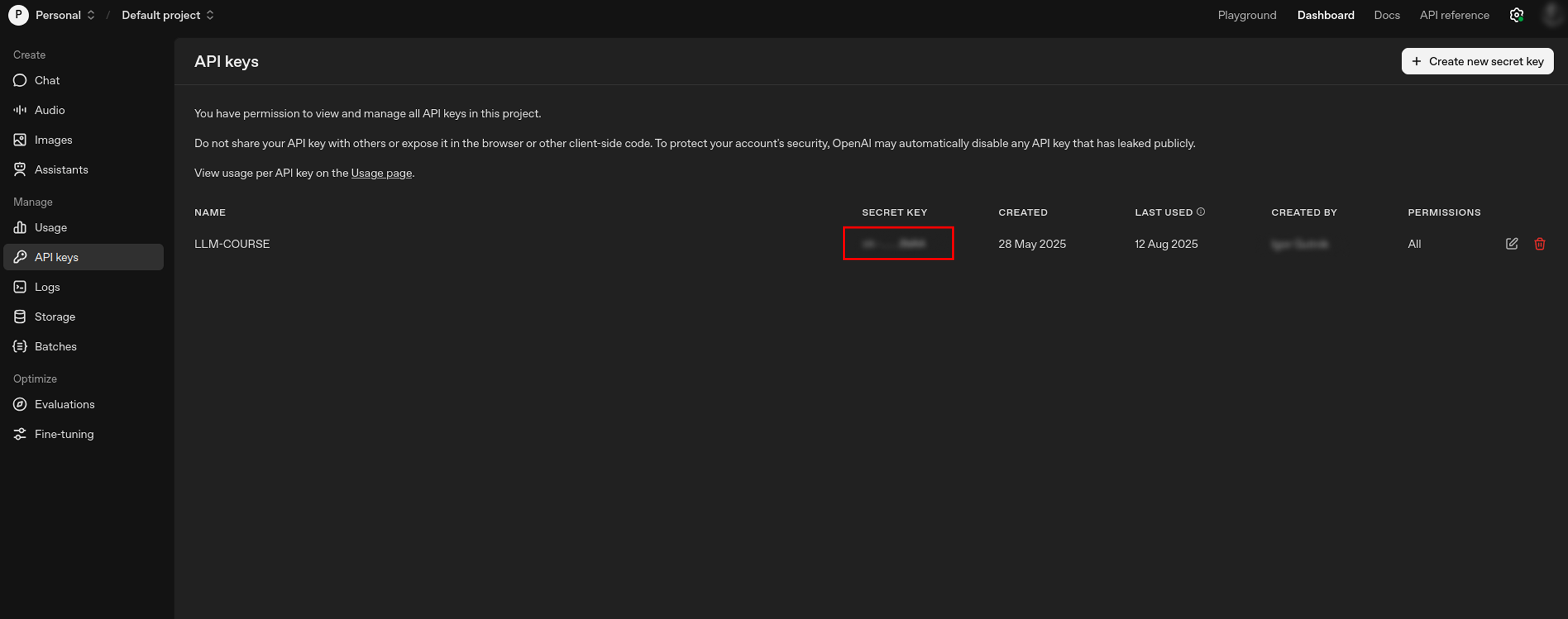Open settings via the gear icon

click(1516, 15)
